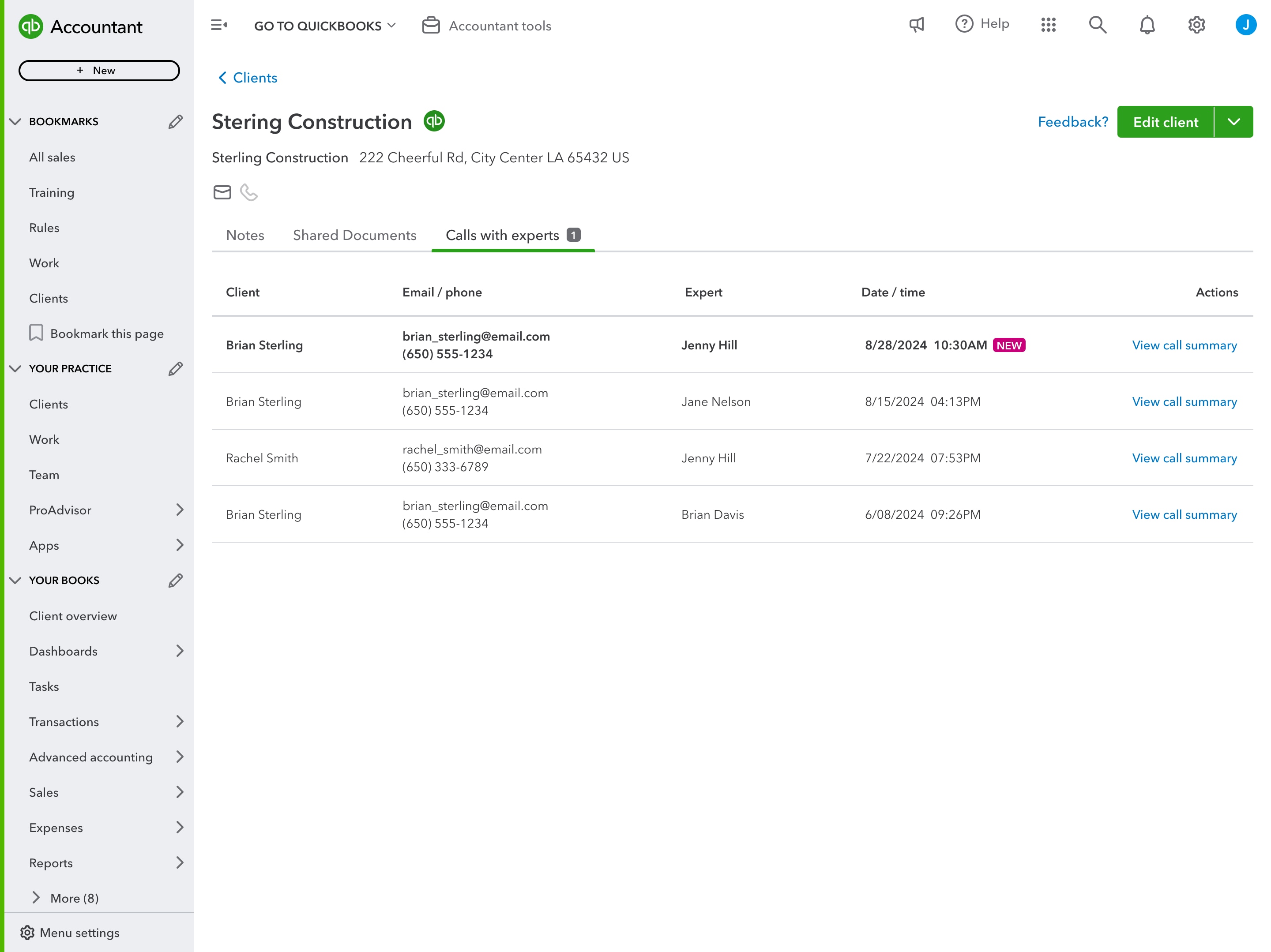
Task: Click Work under Your Practice
Action: coord(44,439)
